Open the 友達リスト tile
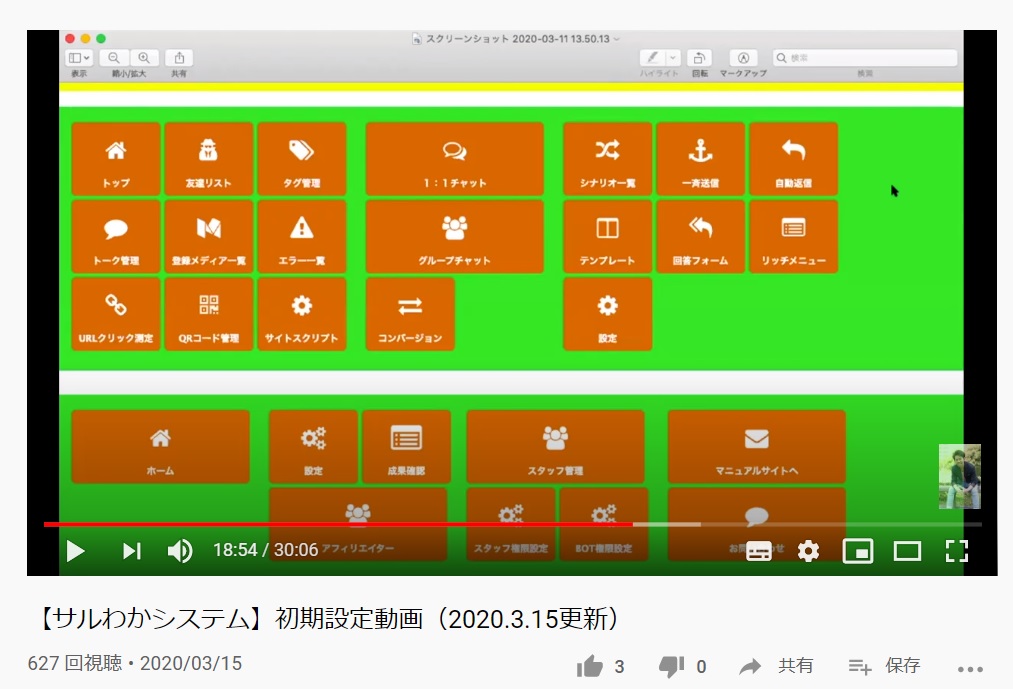Viewport: 1013px width, 689px height. point(209,159)
